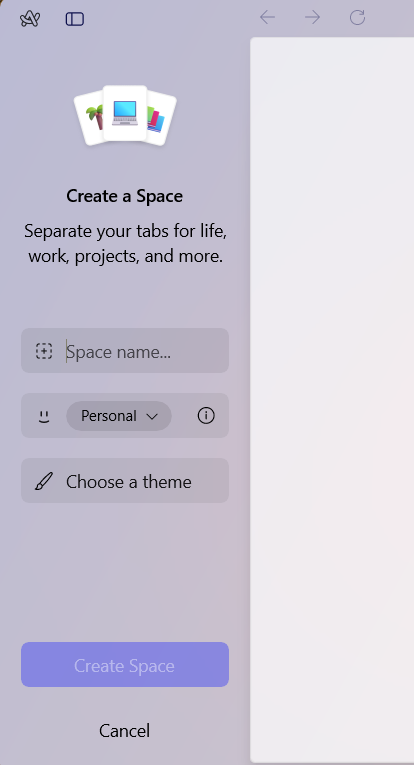This screenshot has width=414, height=765.
Task: Open the Personal profile dropdown
Action: tap(119, 416)
